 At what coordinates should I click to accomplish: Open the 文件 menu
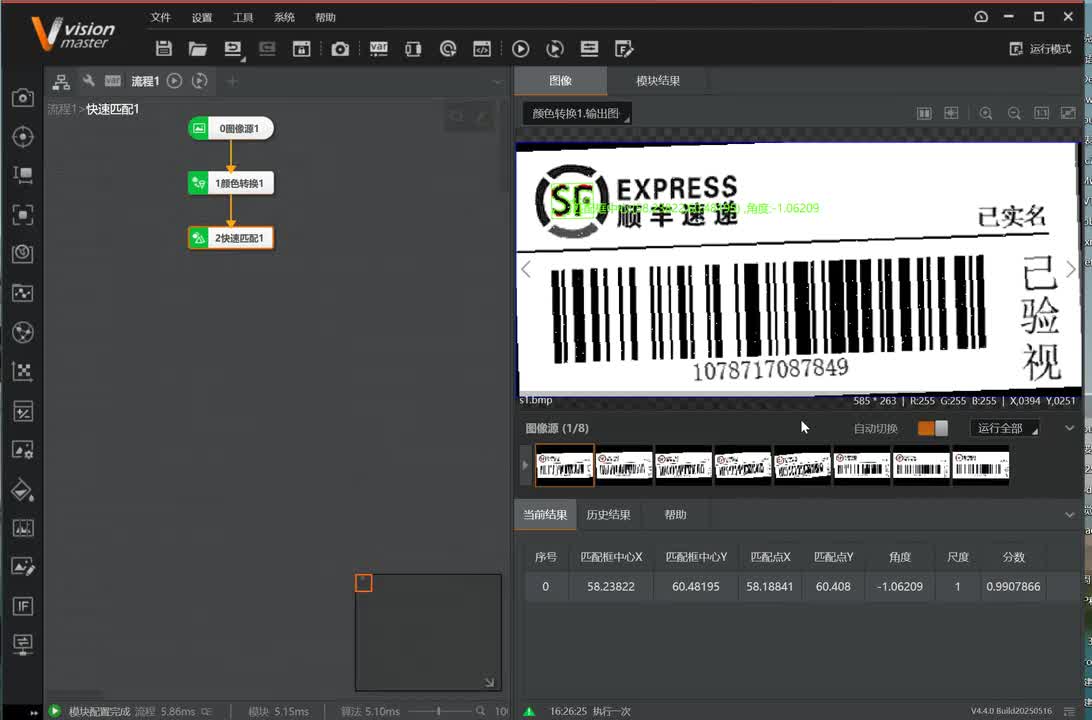[x=160, y=17]
